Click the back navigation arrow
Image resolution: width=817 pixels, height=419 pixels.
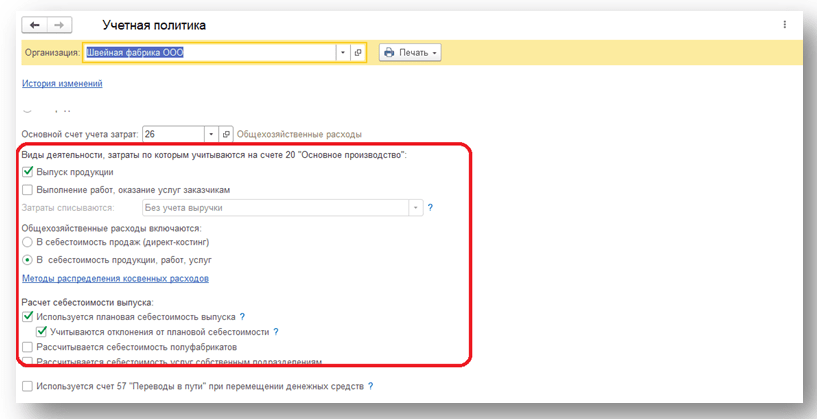coord(36,24)
